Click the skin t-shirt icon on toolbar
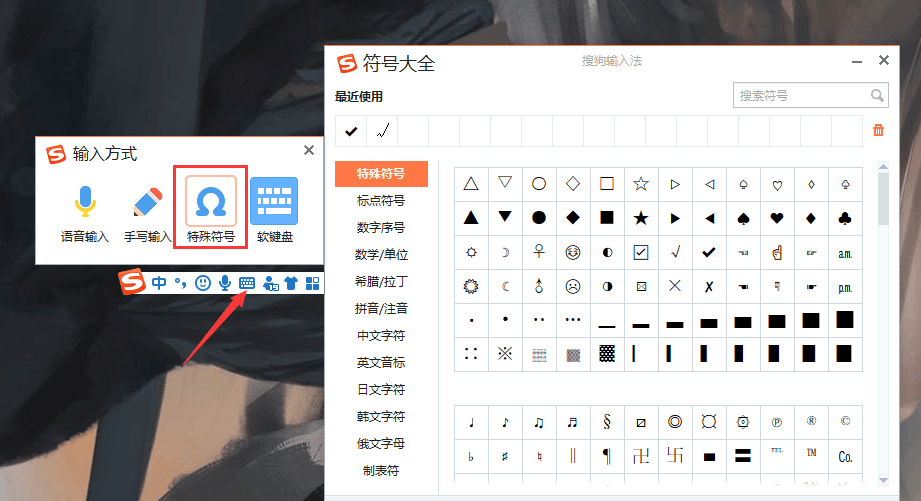The height and width of the screenshot is (501, 921). tap(291, 283)
